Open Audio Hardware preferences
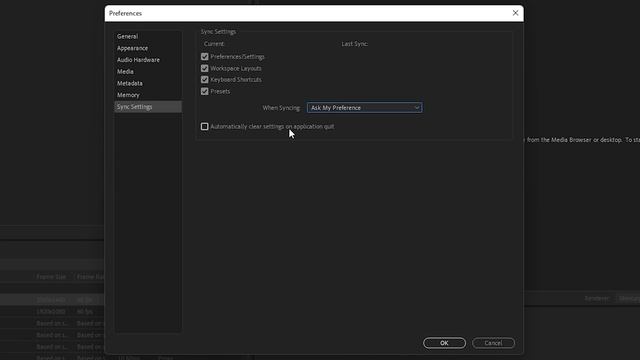This screenshot has width=640, height=360. (x=138, y=60)
